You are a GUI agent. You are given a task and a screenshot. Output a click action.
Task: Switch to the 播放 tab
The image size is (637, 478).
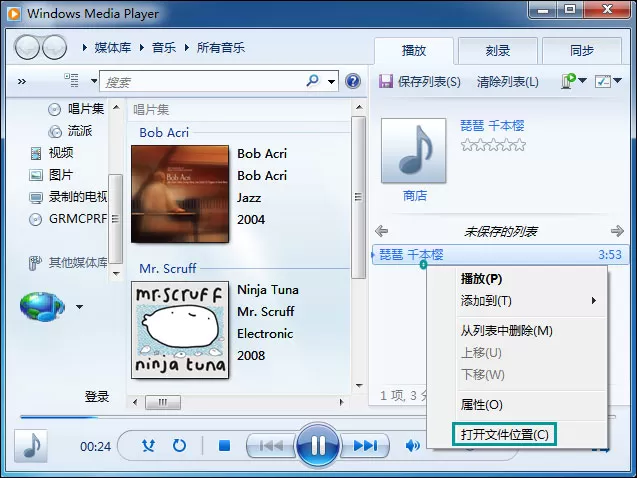tap(414, 51)
